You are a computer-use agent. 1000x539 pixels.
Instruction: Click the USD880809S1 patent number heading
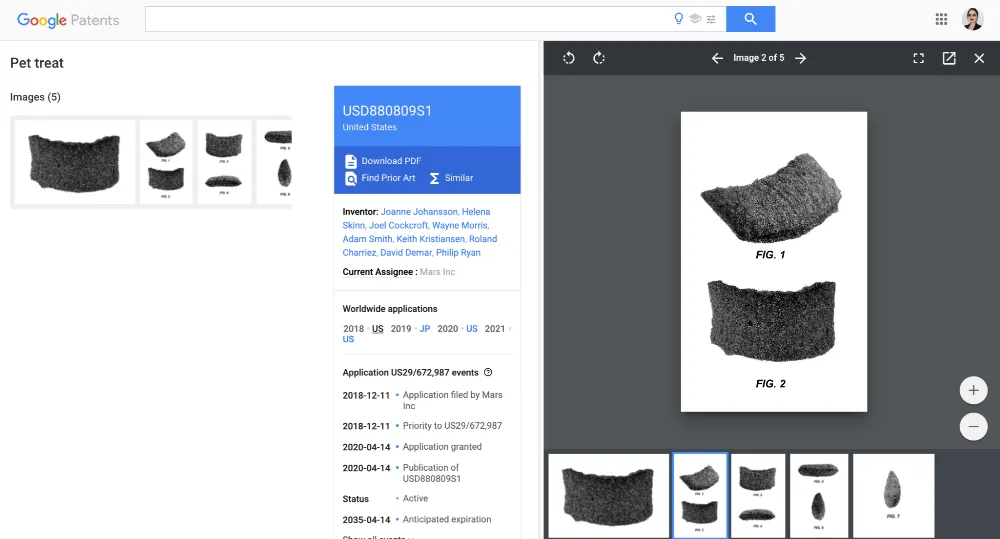tap(387, 110)
